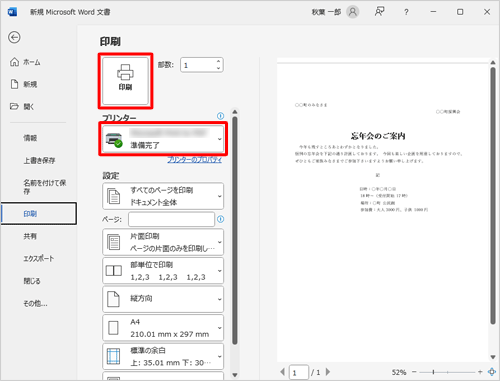
Task: Click the zoom-out minus button
Action: (x=414, y=372)
